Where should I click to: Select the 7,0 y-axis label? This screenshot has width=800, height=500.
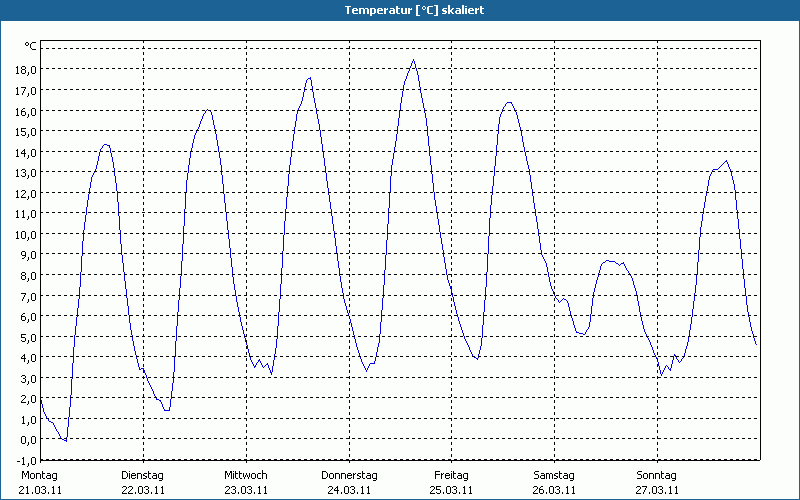[x=29, y=296]
